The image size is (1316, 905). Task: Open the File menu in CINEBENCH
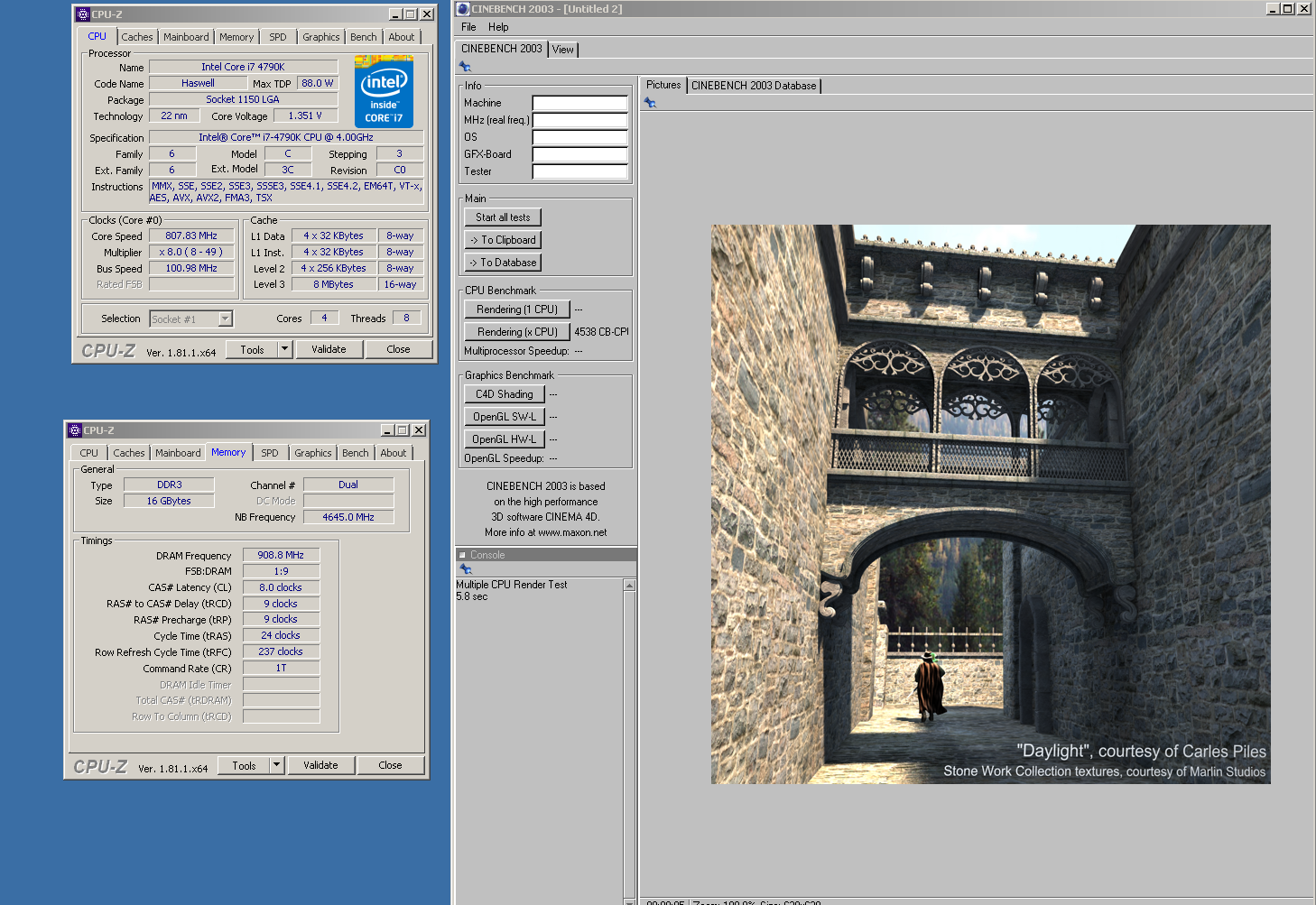tap(468, 27)
